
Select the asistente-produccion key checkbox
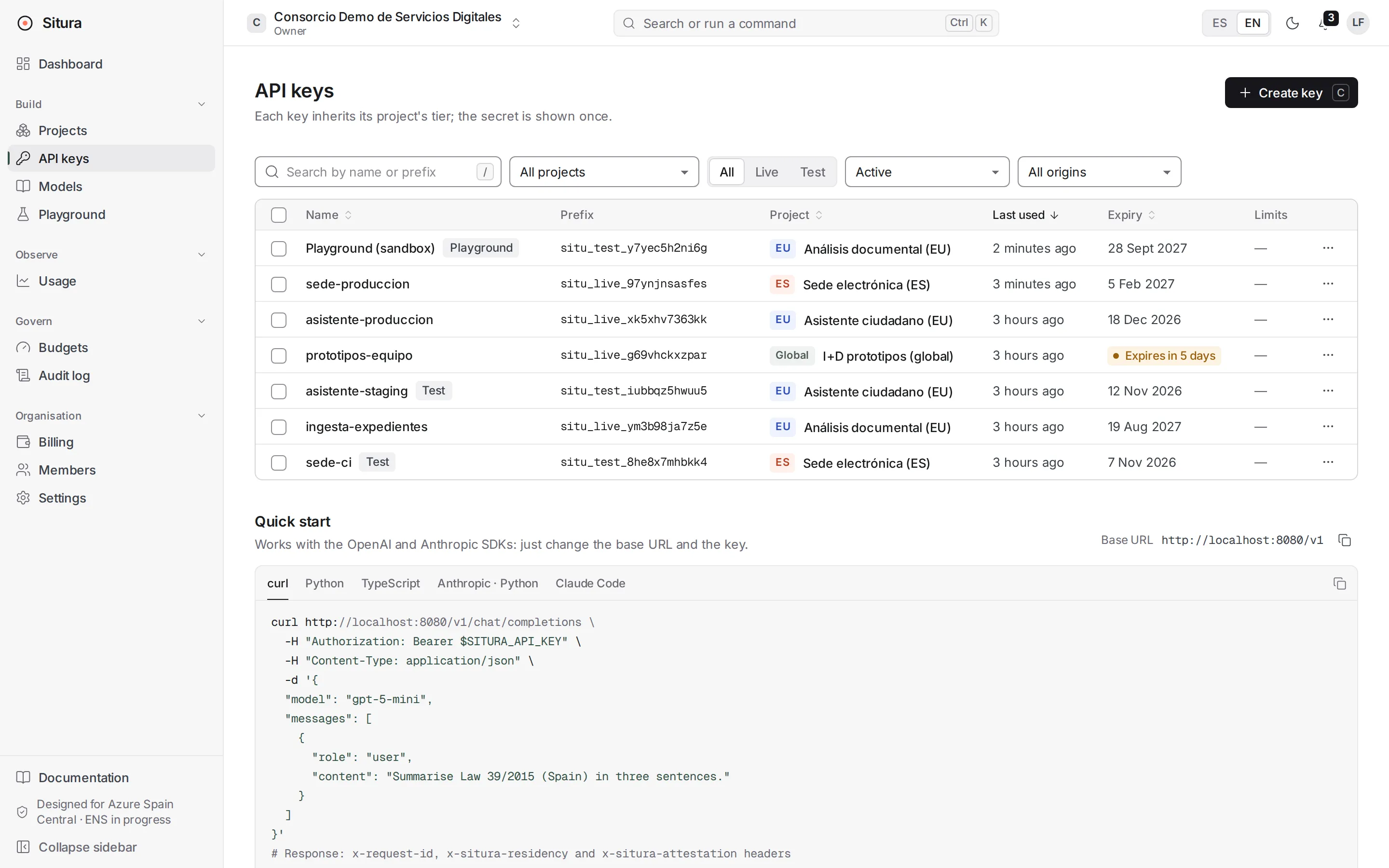(x=278, y=320)
